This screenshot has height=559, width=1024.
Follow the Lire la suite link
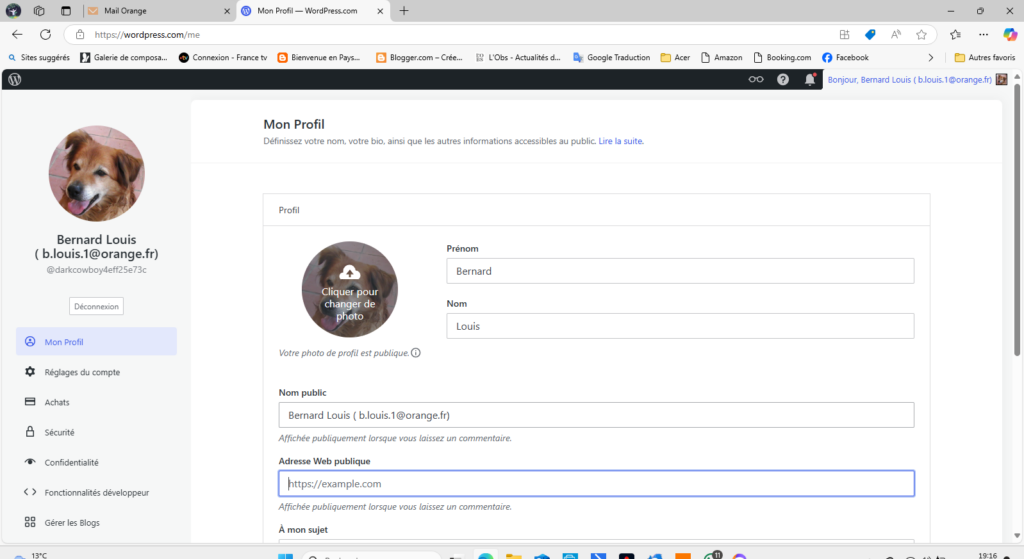pyautogui.click(x=620, y=142)
